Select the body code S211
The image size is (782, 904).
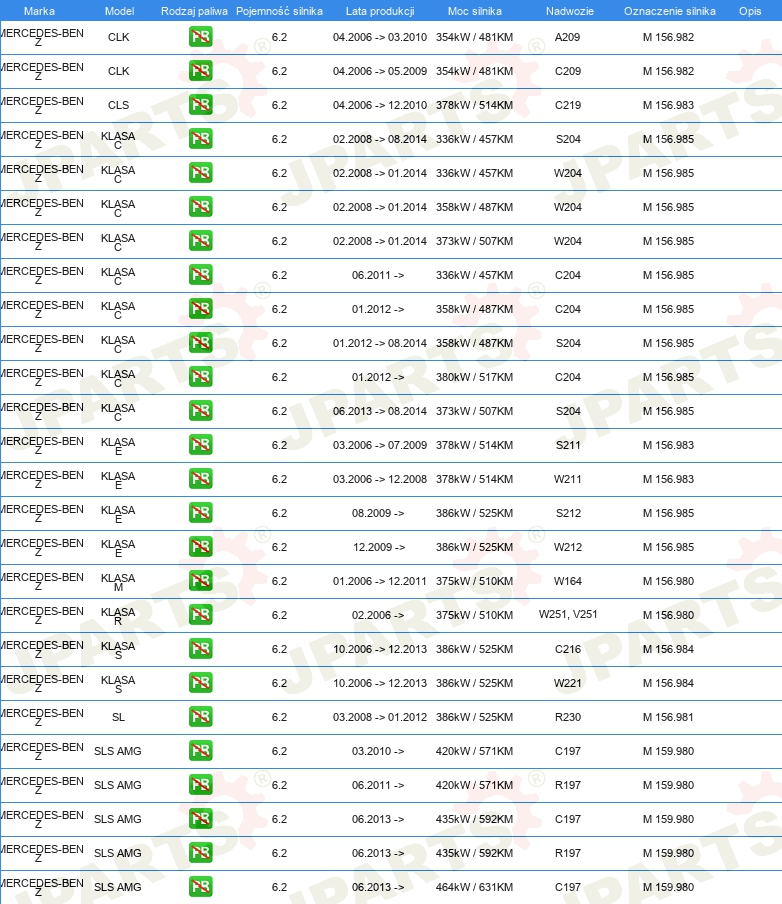[x=567, y=445]
